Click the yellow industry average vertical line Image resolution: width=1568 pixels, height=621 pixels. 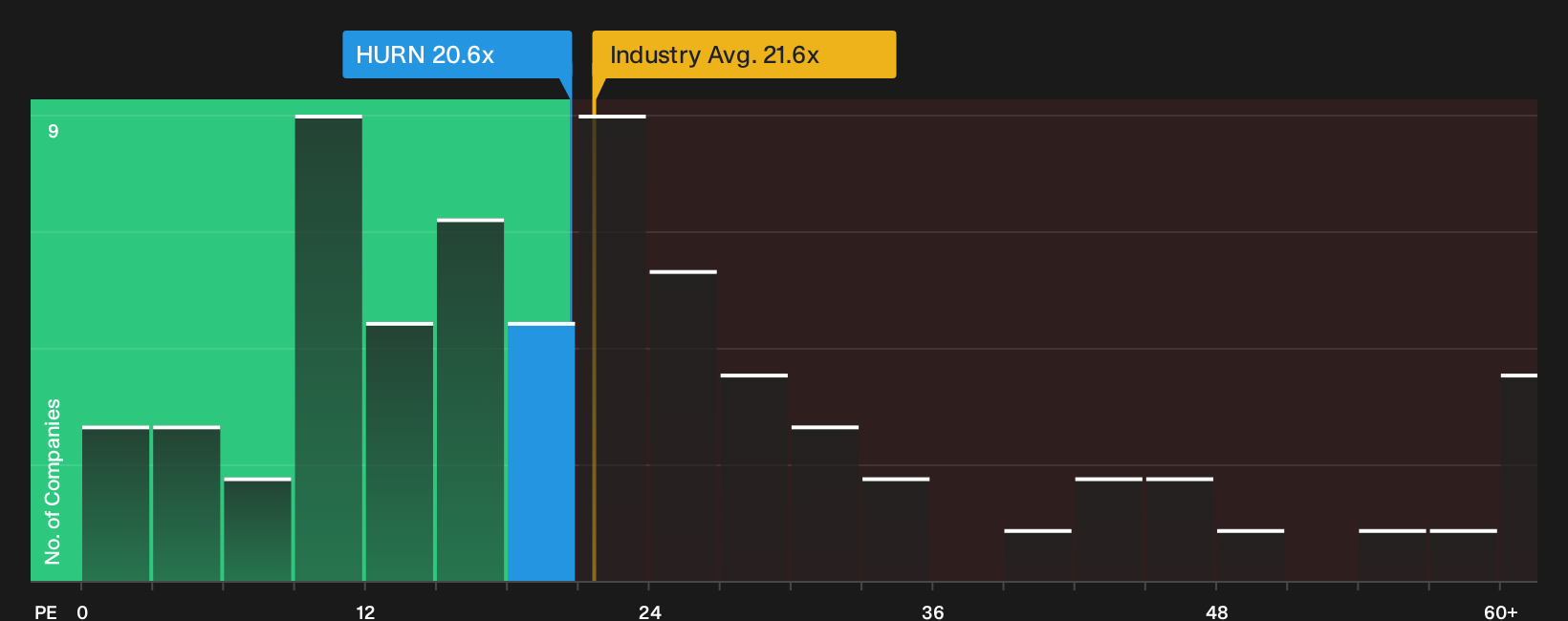(x=594, y=340)
